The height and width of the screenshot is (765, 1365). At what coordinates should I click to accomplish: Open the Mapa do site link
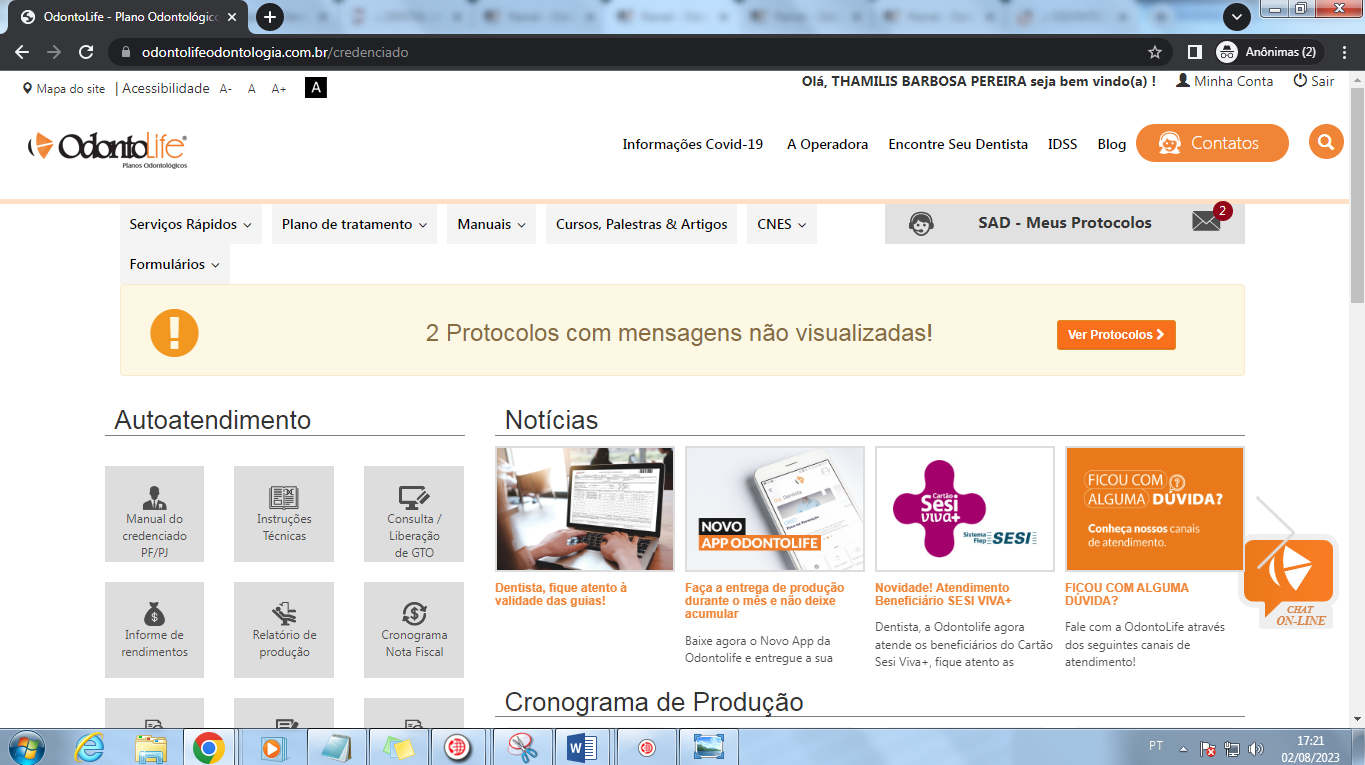coord(64,88)
